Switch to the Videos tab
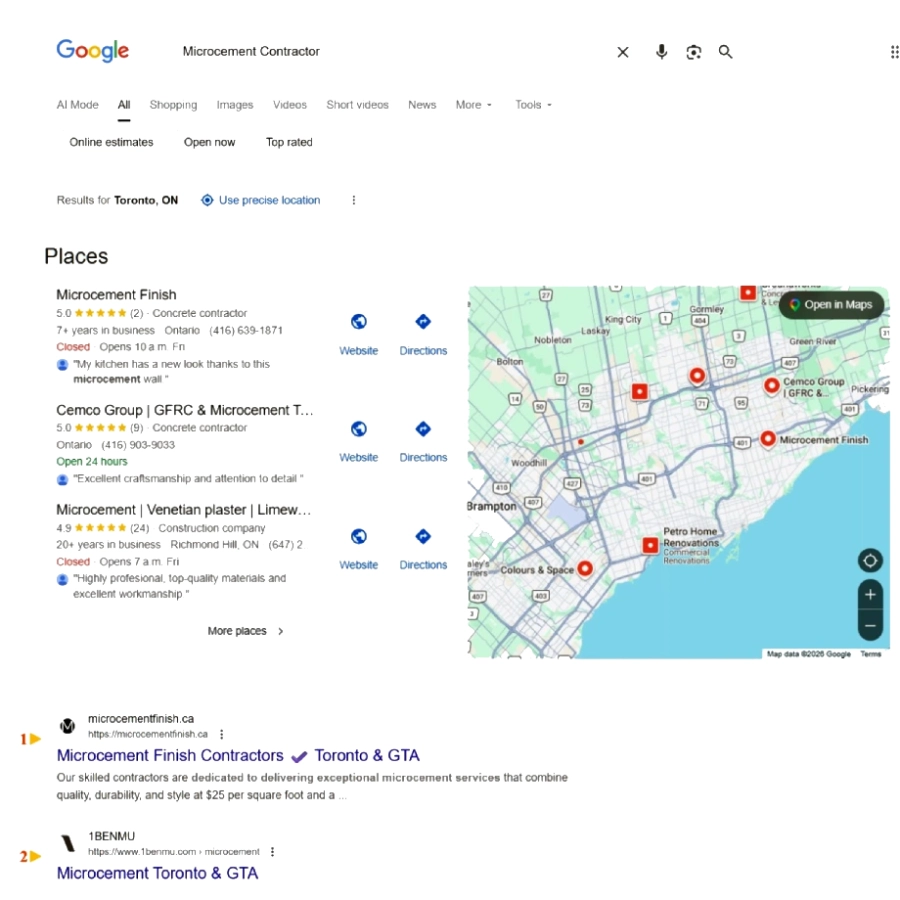 [x=290, y=105]
